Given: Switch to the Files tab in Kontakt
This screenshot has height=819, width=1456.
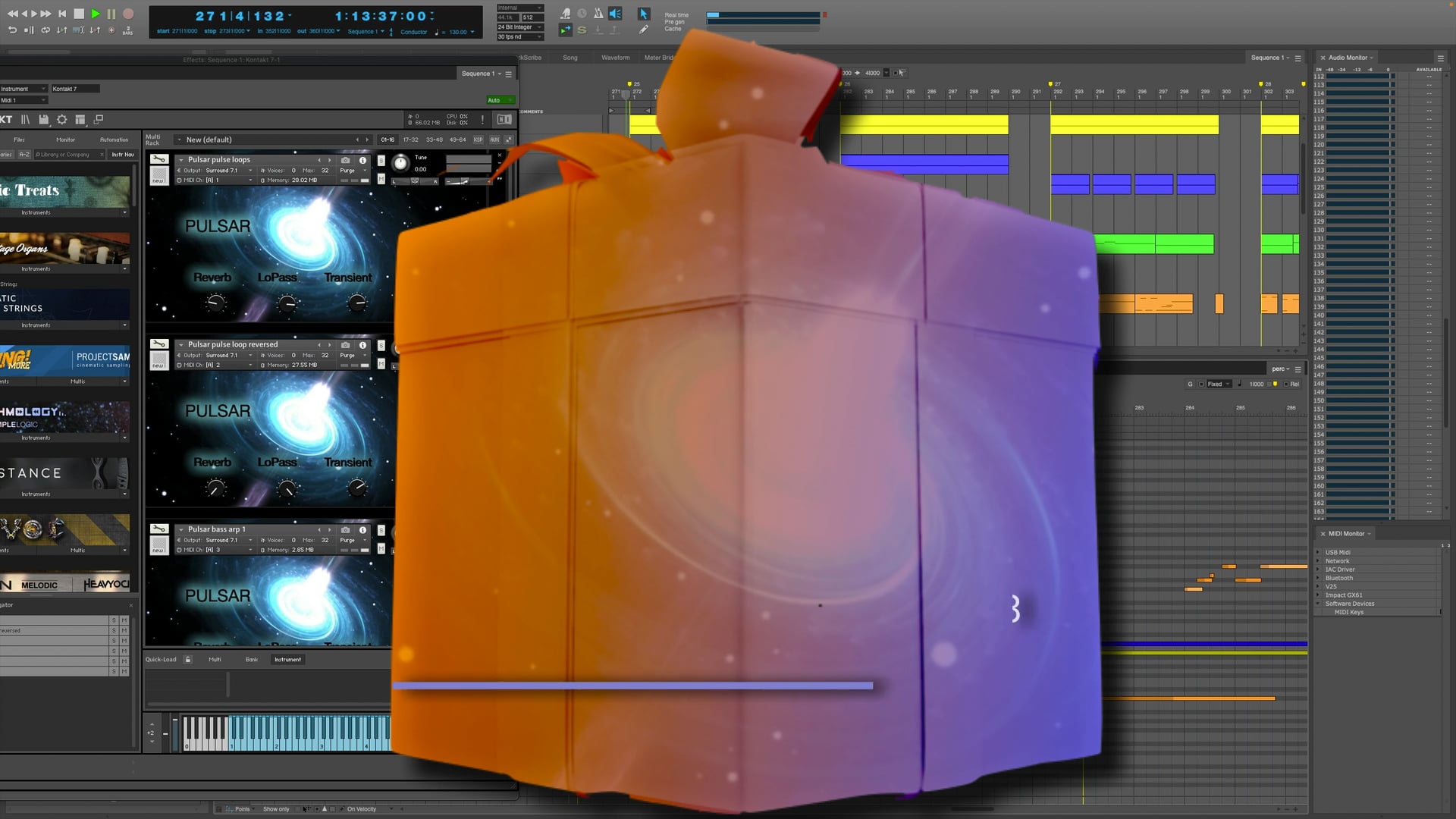Looking at the screenshot, I should click(x=19, y=140).
